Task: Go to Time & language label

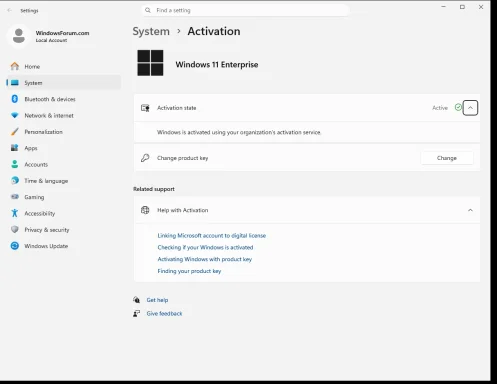Action: 46,181
